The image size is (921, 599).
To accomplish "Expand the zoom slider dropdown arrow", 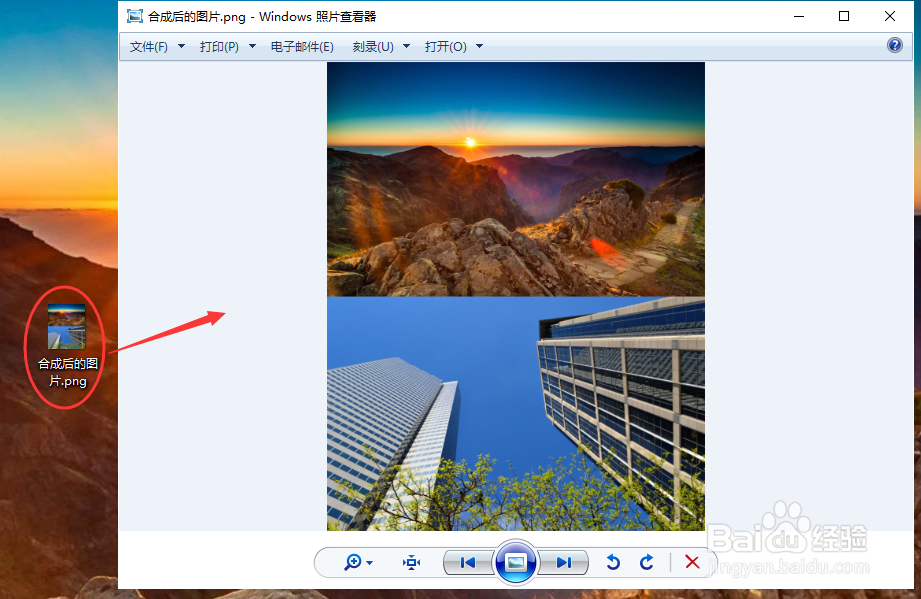I will click(x=369, y=563).
